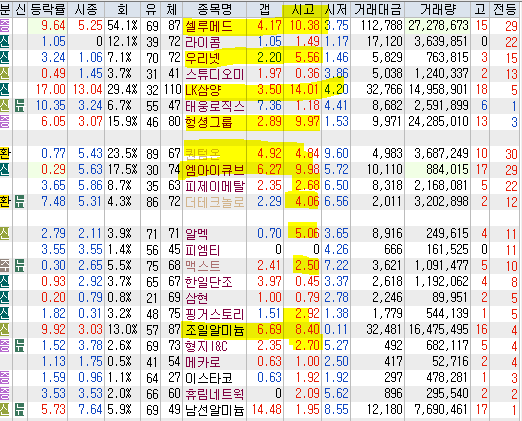The width and height of the screenshot is (522, 421).
Task: Click 우리넷 시고 value 5.56
Action: tap(307, 58)
